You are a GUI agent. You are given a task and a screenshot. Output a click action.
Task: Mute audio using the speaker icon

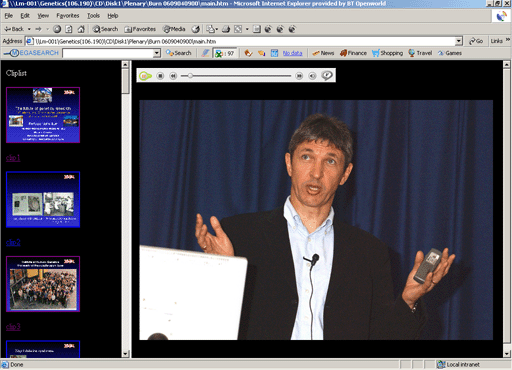312,76
